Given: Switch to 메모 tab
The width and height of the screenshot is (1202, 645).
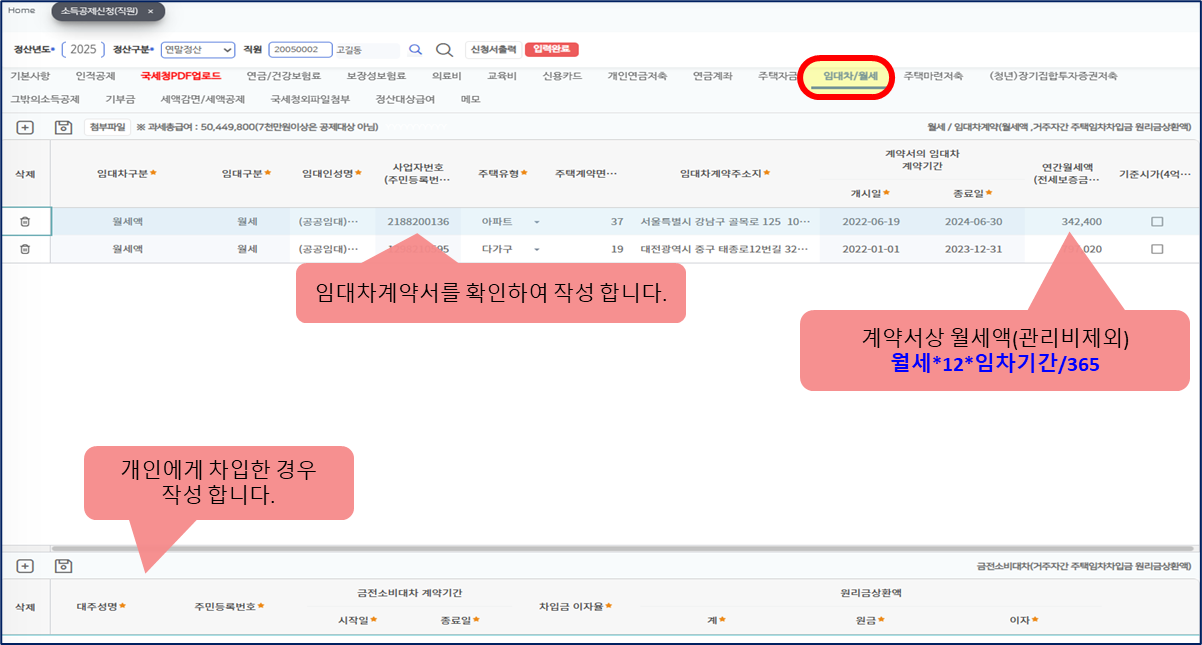Looking at the screenshot, I should click(x=470, y=99).
